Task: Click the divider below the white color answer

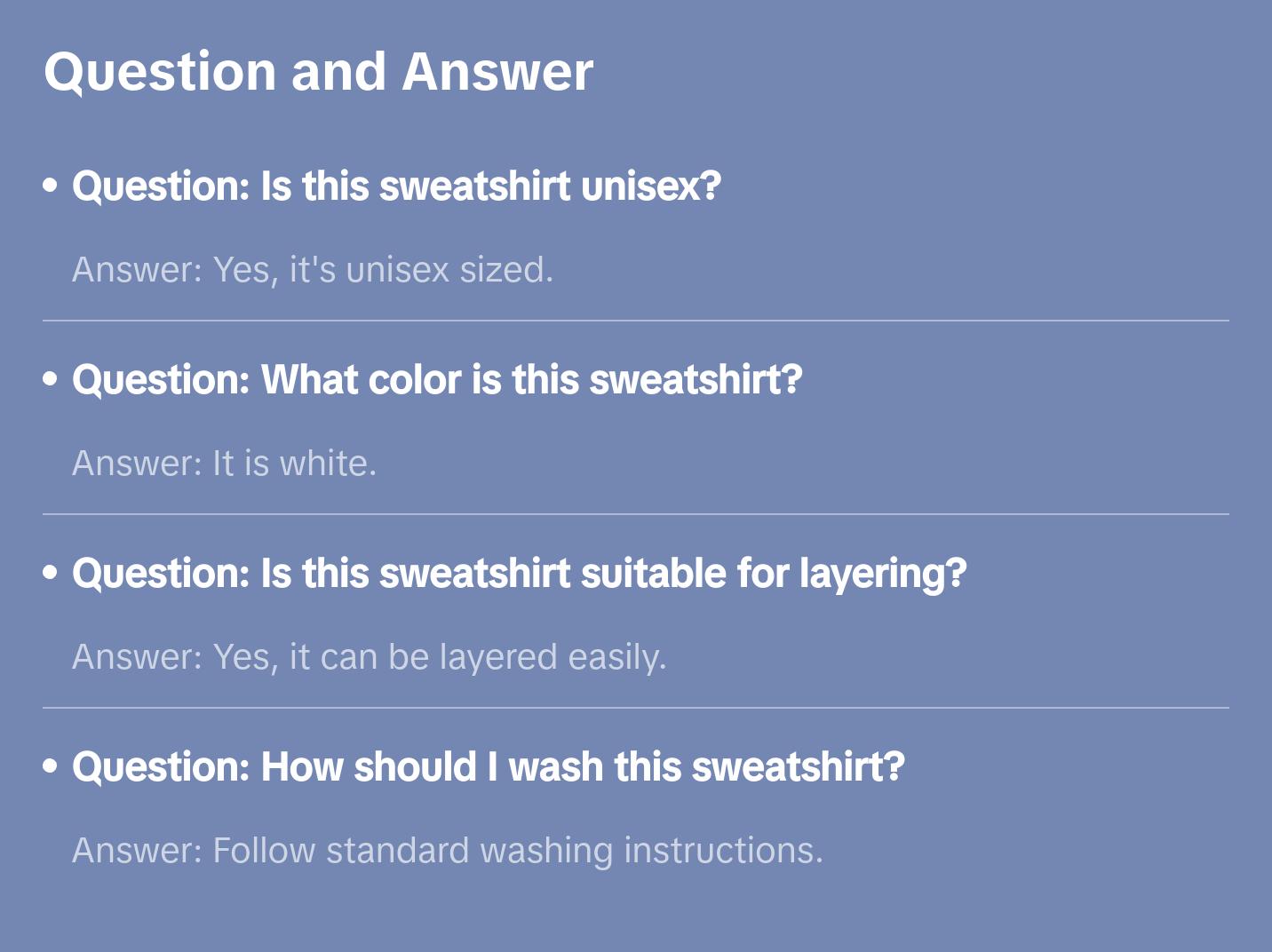Action: click(636, 514)
